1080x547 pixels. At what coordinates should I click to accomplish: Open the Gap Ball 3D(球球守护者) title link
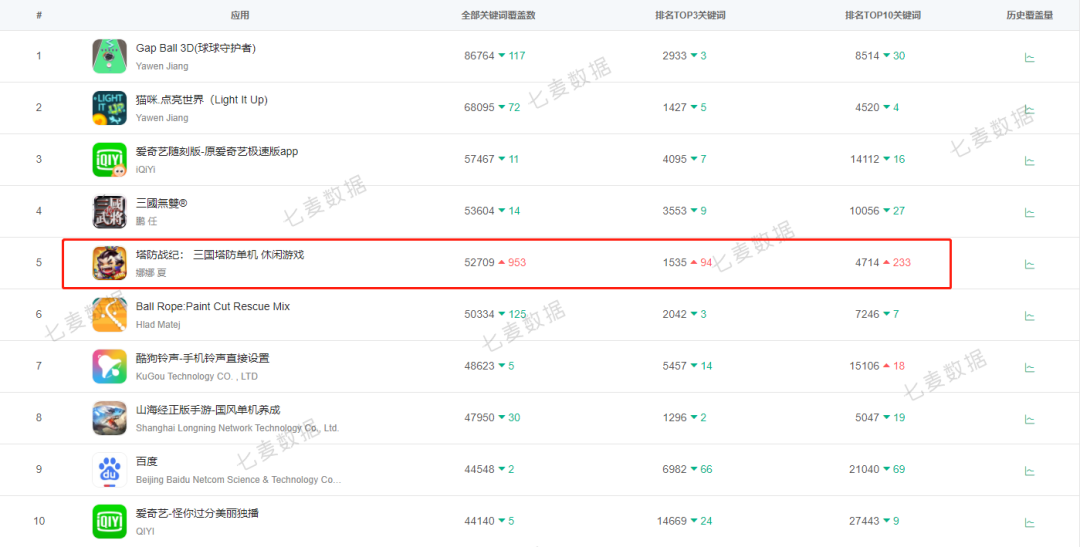[196, 48]
